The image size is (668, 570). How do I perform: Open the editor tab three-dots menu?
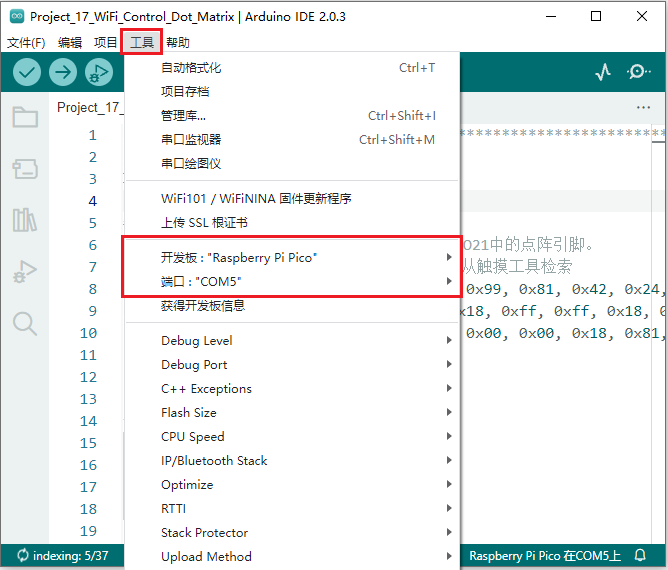click(x=643, y=107)
